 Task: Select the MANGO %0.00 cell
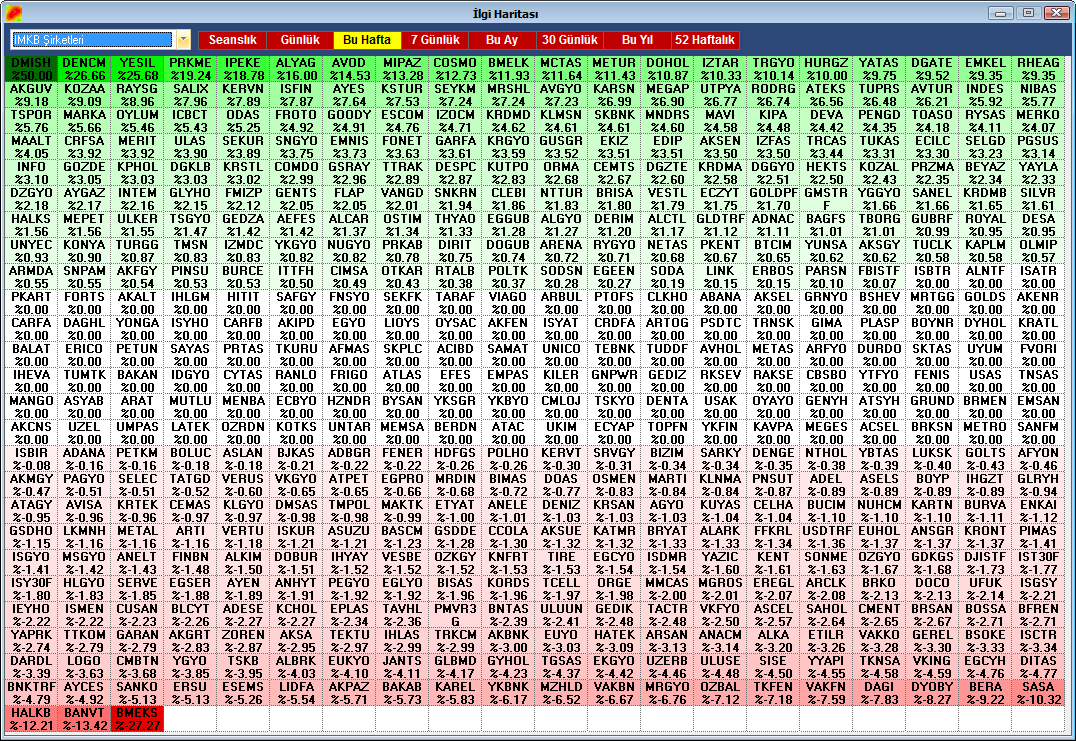32,407
